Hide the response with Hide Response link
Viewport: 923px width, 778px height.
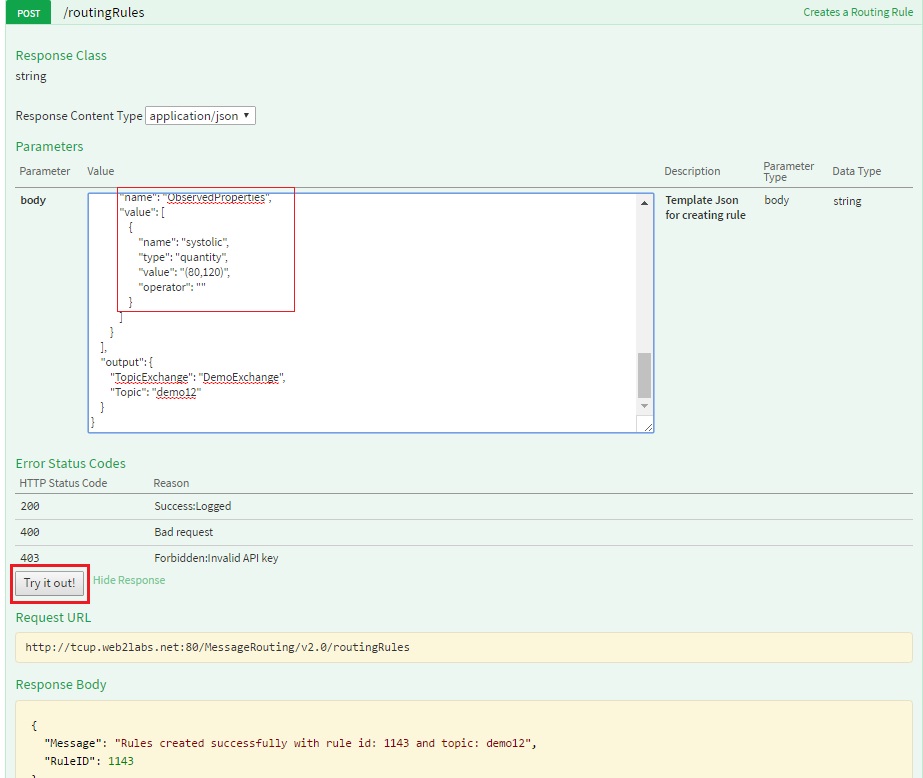point(129,580)
